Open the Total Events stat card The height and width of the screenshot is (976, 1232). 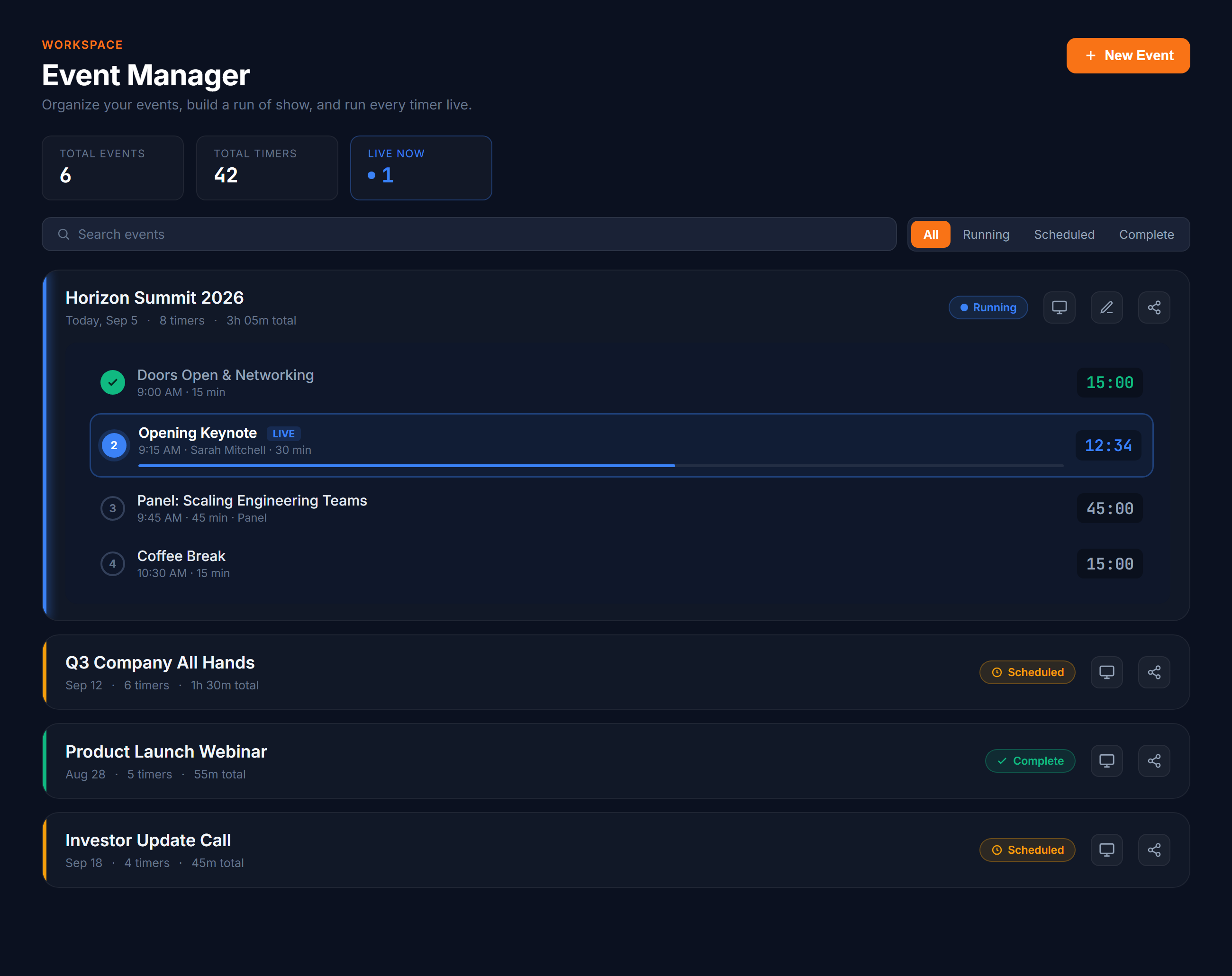(x=113, y=168)
